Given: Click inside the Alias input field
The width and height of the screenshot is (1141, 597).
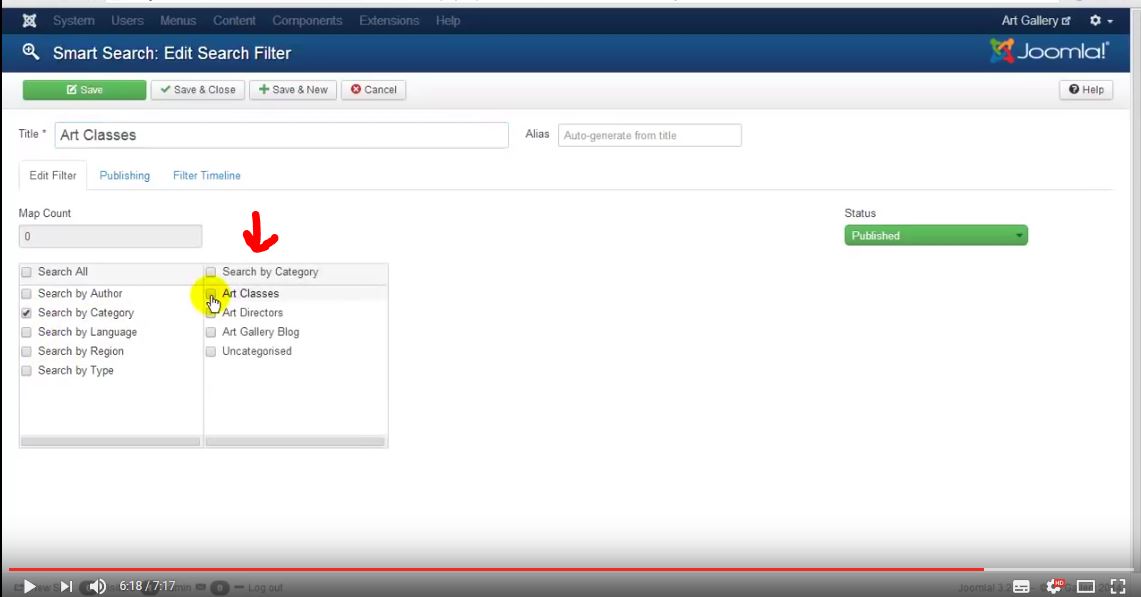Looking at the screenshot, I should [x=650, y=135].
